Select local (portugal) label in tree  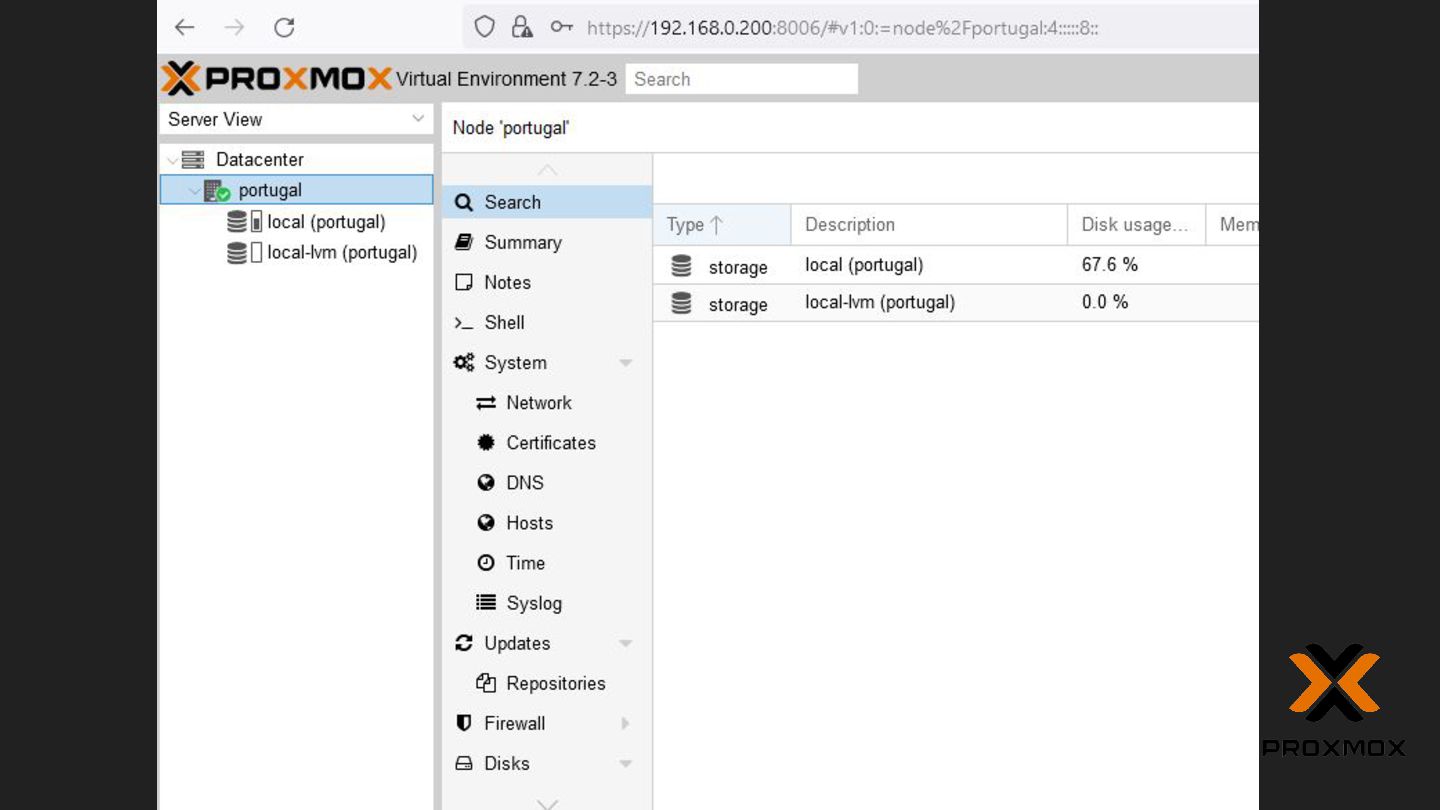(326, 222)
